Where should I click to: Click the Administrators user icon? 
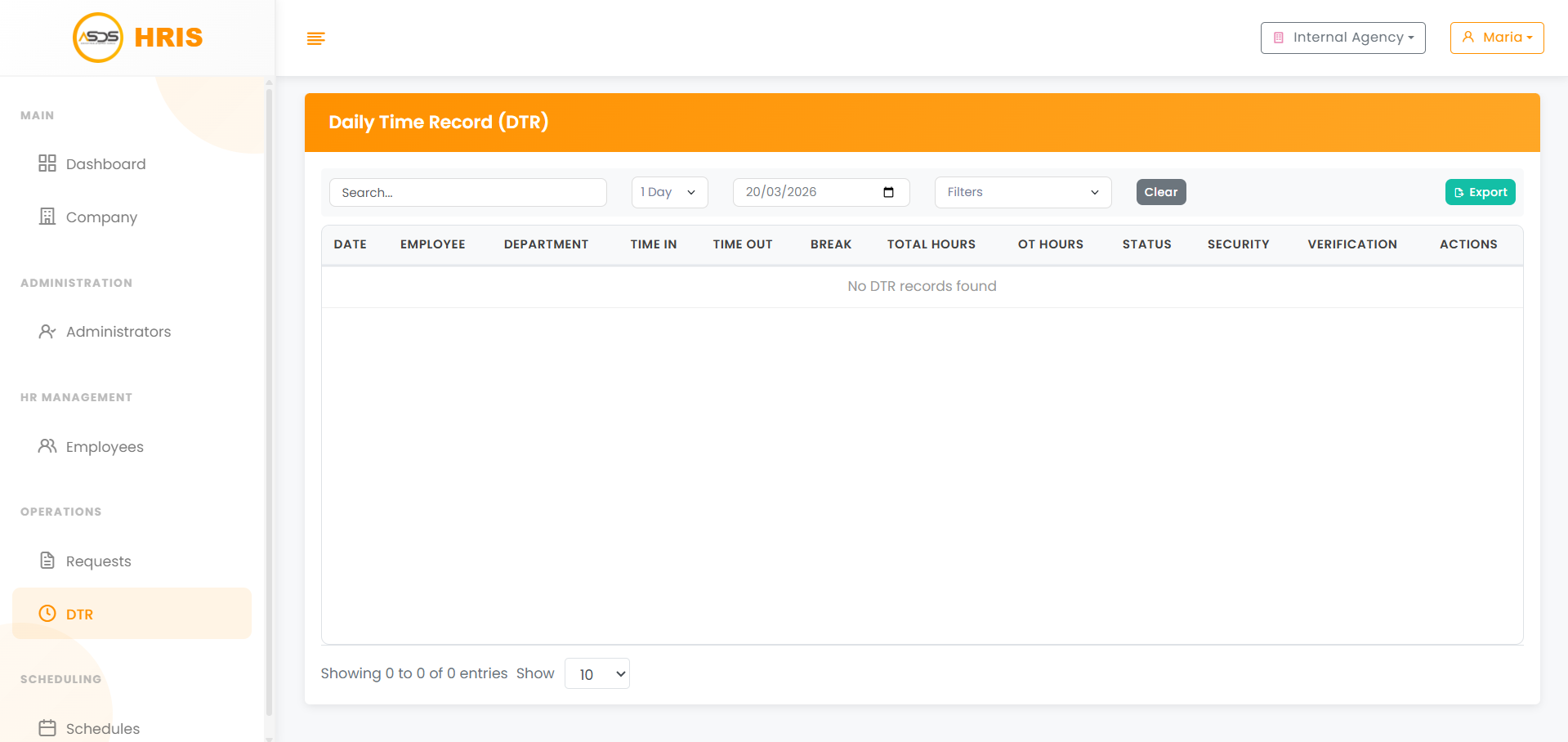[x=47, y=332]
